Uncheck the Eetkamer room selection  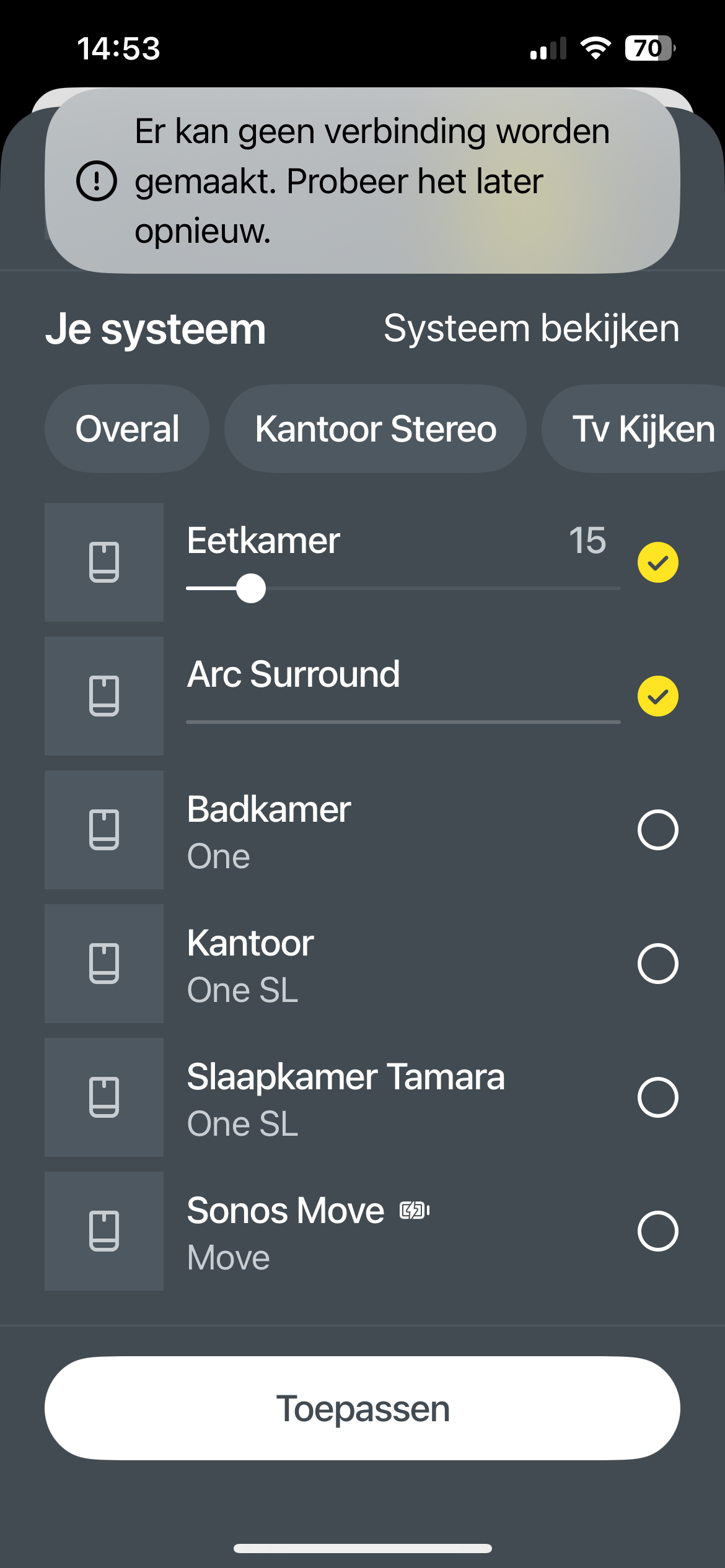(658, 562)
